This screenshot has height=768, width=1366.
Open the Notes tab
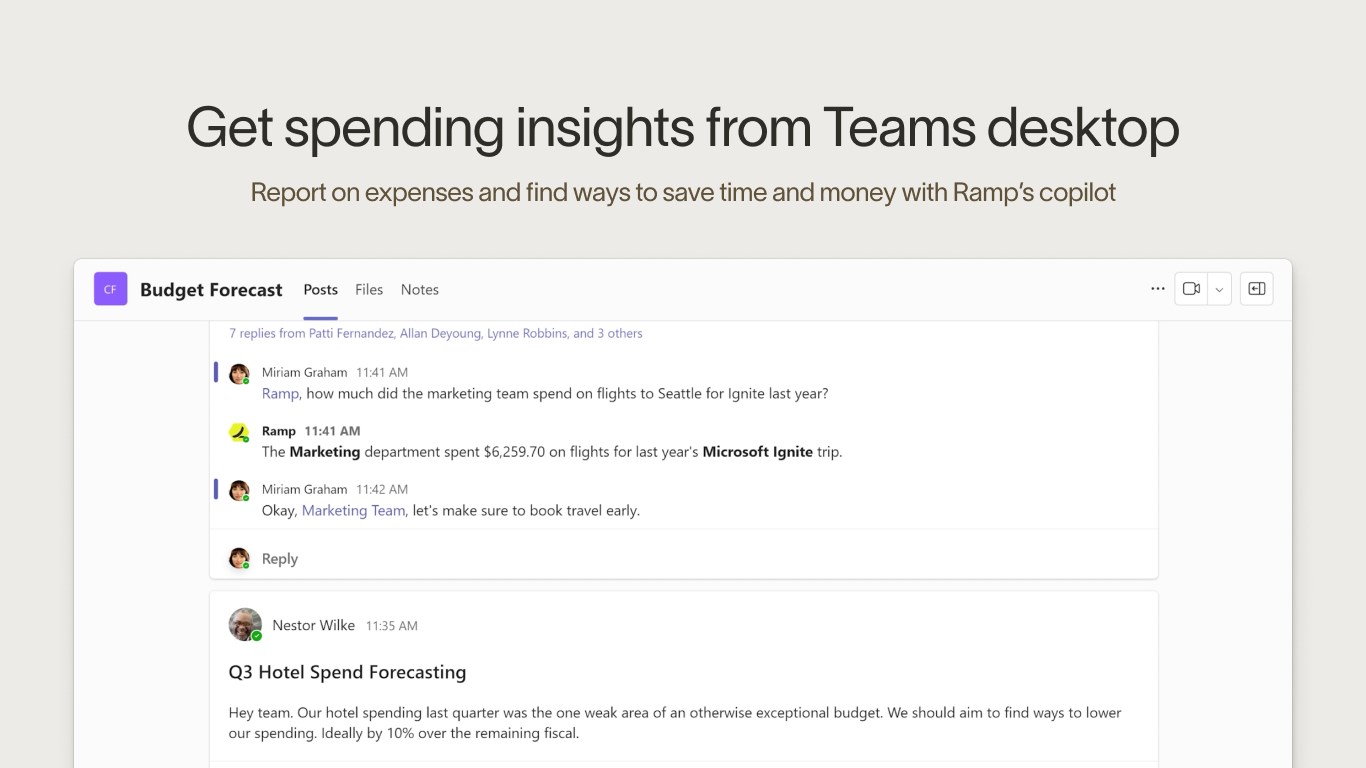click(420, 289)
